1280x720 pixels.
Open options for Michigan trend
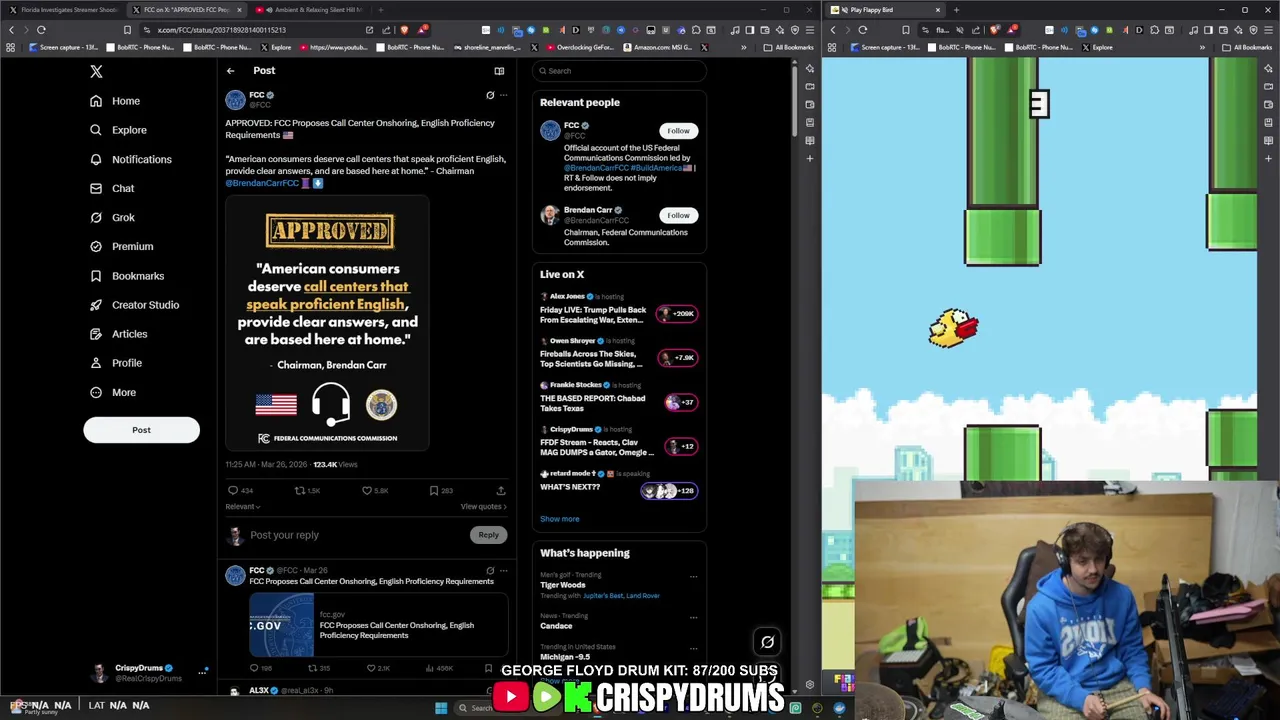(693, 650)
